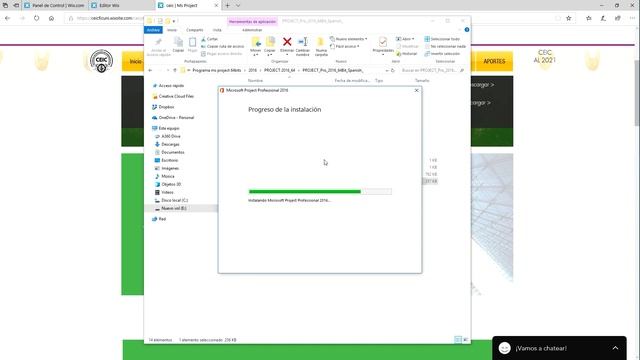Click the Explorer help question mark icon
Image resolution: width=640 pixels, height=360 pixels.
pos(467,30)
